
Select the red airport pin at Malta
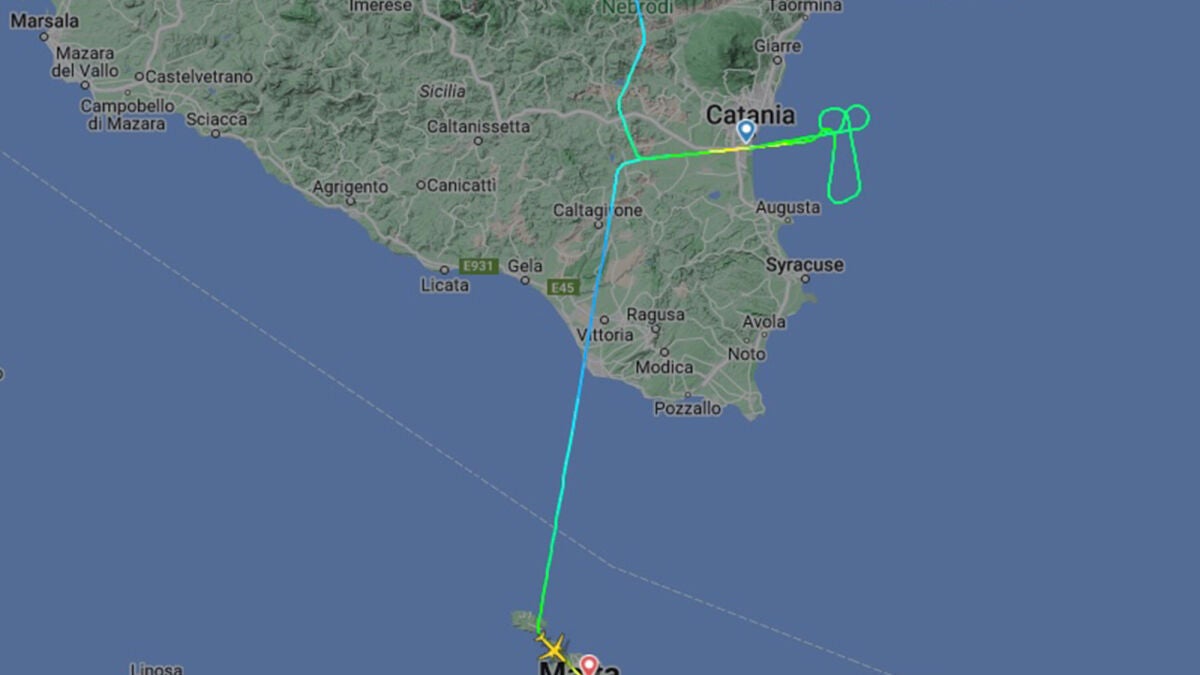tap(589, 664)
